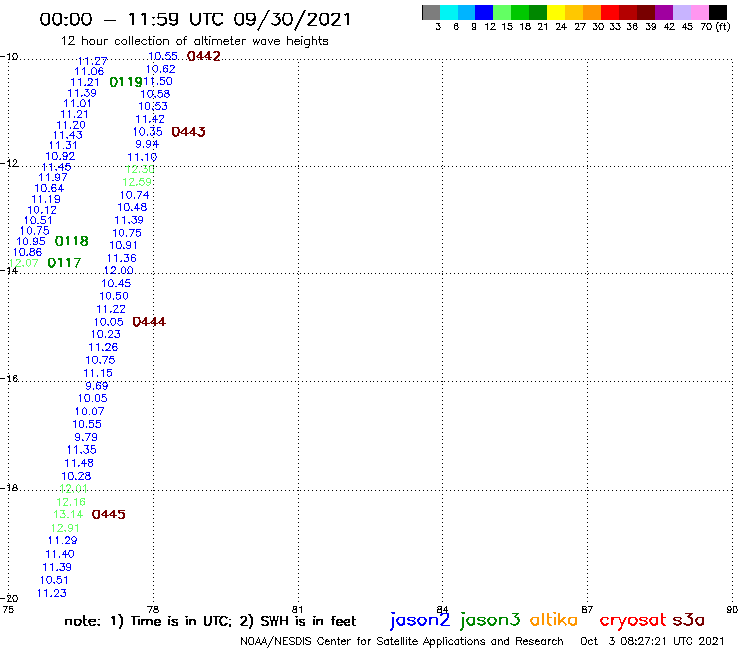Click the 10.48 wave height value

[x=132, y=207]
